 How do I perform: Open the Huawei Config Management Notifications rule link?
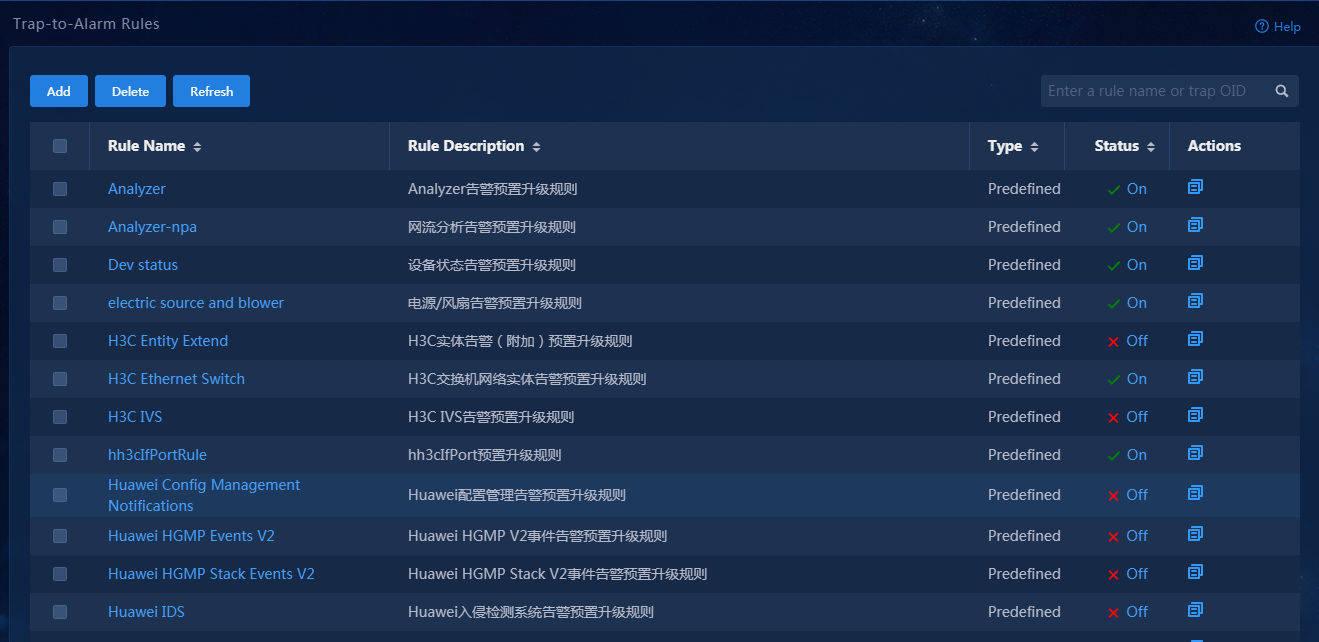click(x=204, y=495)
